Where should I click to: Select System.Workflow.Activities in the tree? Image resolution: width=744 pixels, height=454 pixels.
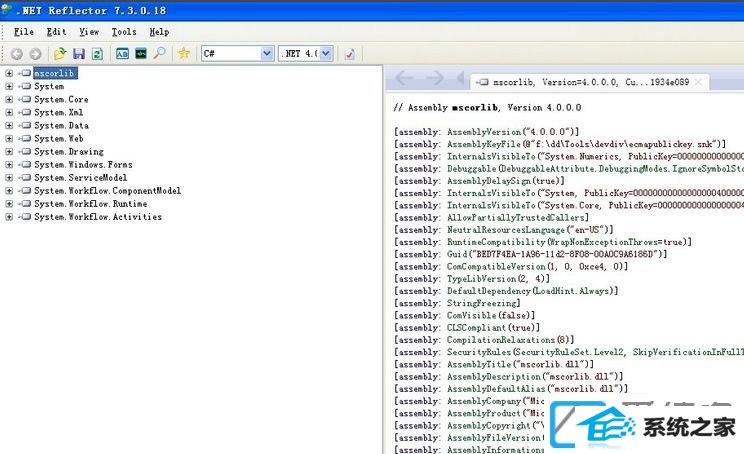click(x=98, y=217)
